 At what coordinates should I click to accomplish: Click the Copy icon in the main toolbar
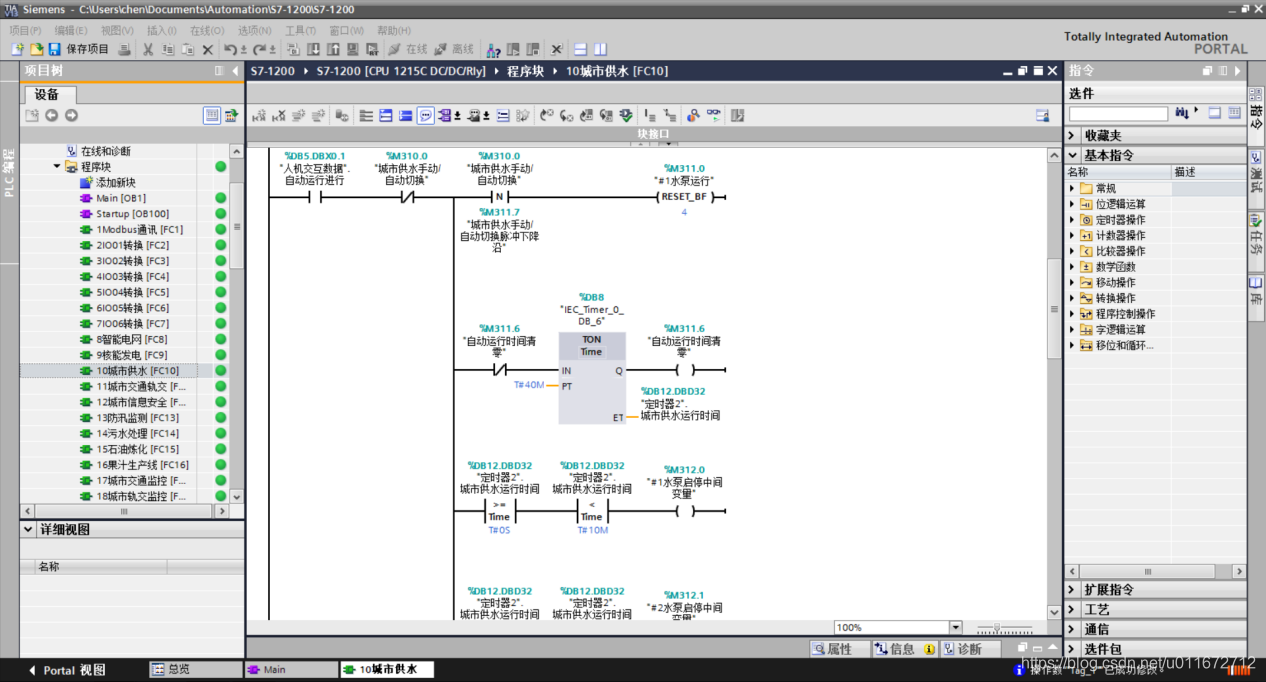pyautogui.click(x=168, y=49)
